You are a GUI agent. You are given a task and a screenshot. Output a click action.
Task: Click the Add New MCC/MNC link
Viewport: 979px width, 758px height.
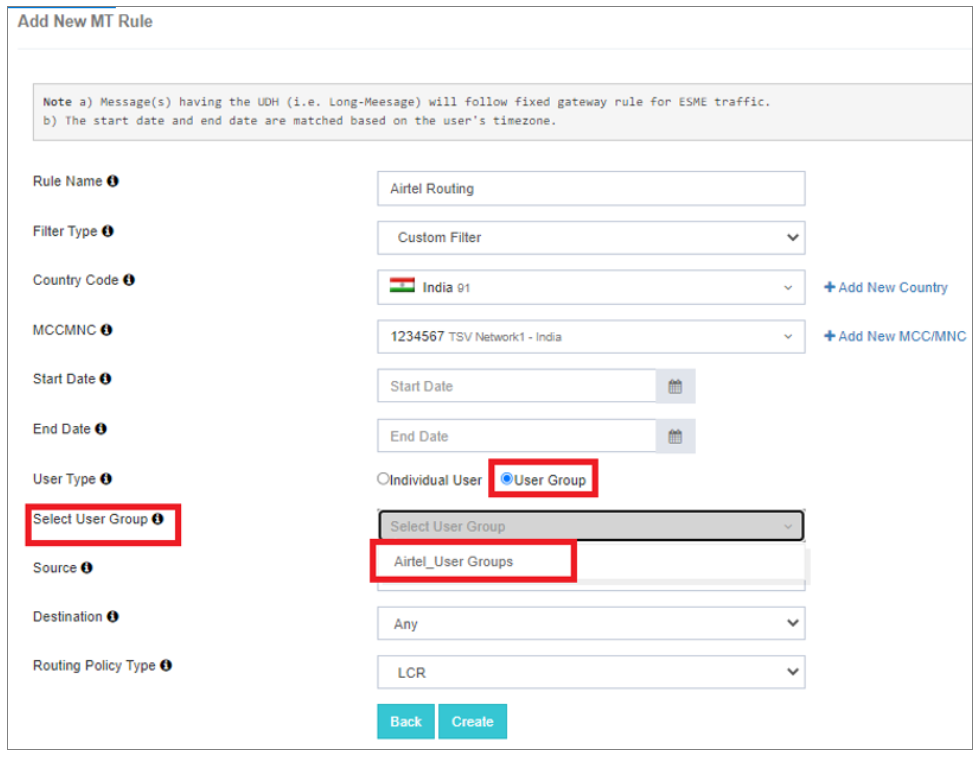(894, 336)
